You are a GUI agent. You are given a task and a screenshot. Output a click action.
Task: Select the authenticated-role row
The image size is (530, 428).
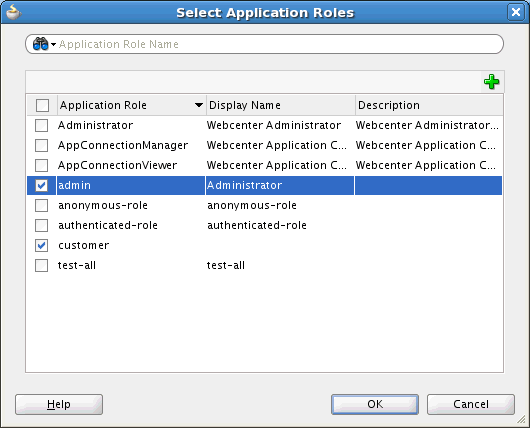(x=264, y=225)
